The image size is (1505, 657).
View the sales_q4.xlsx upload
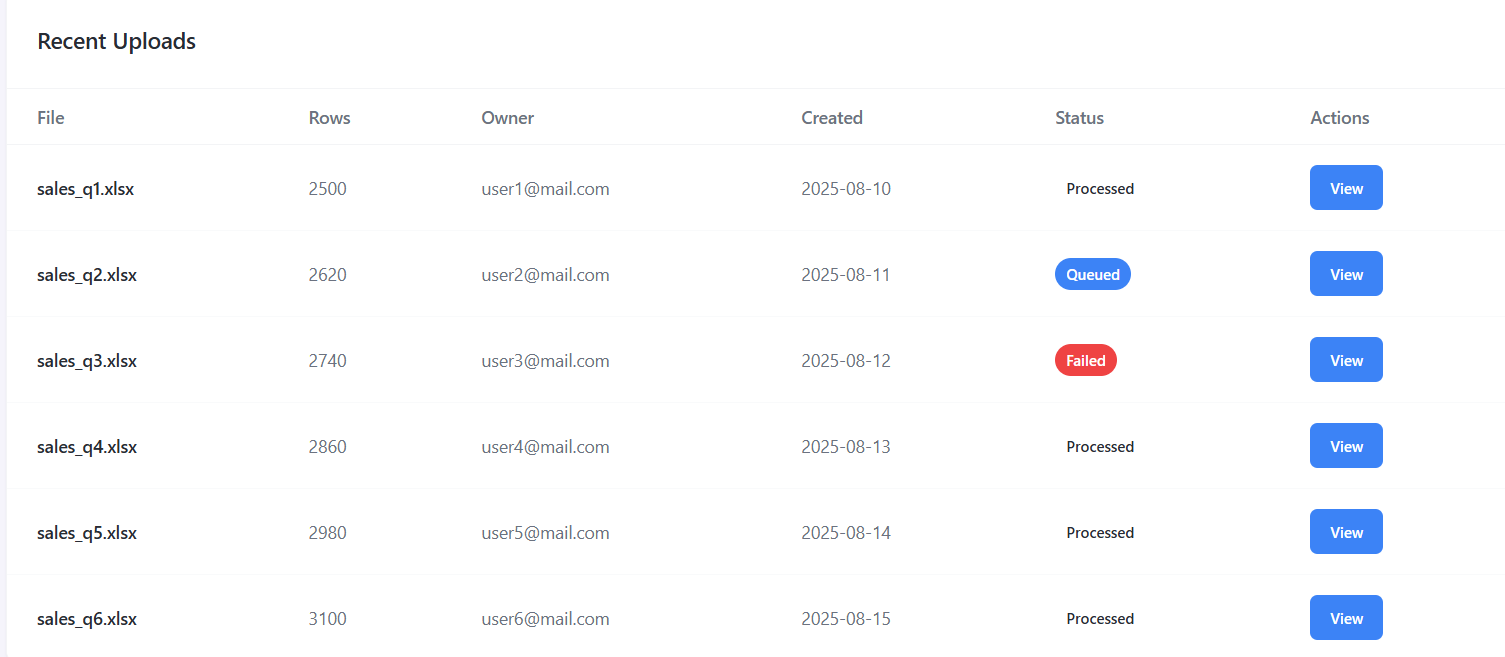tap(1346, 446)
